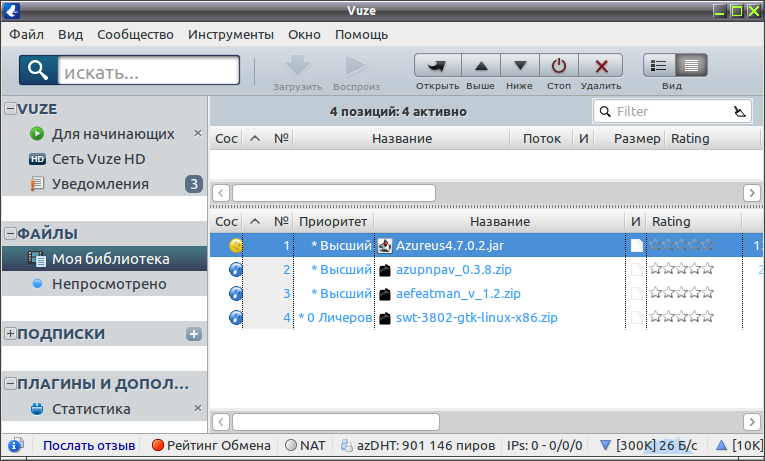
Task: Open Сеть Vuze HD section
Action: point(99,159)
